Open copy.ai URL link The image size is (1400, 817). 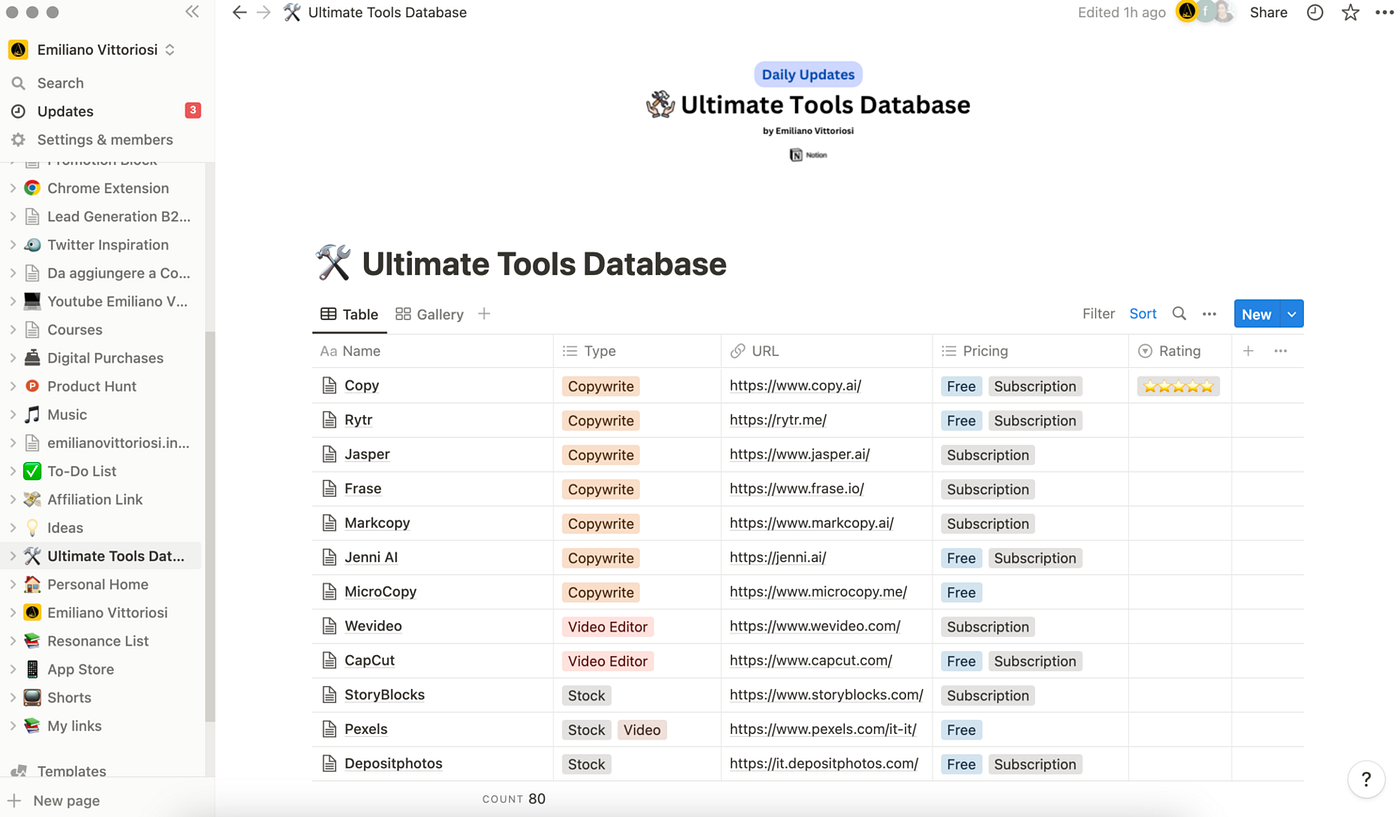coord(795,385)
